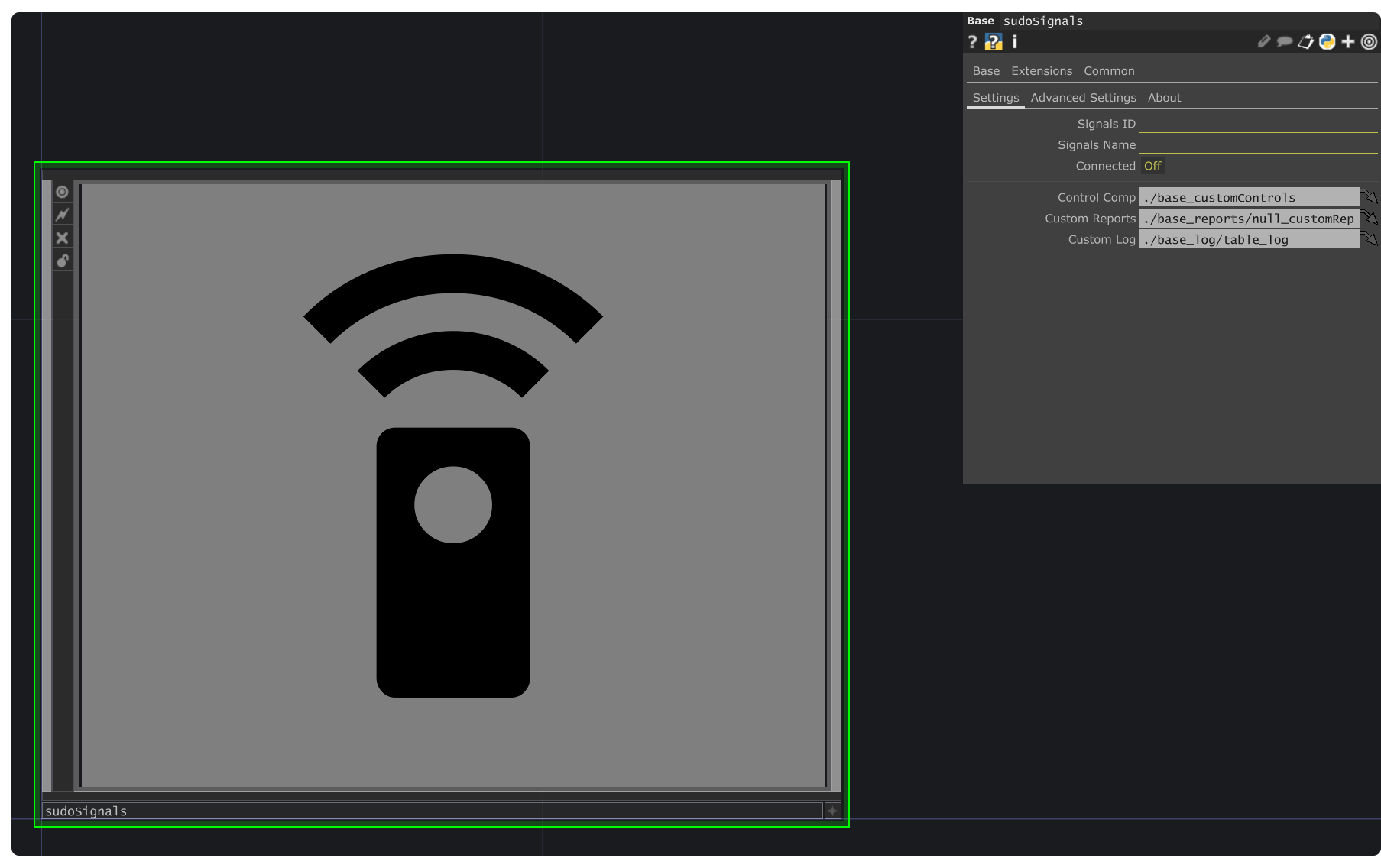The image size is (1381, 868).
Task: Click the sudoSignals name in parameter header
Action: (1042, 21)
